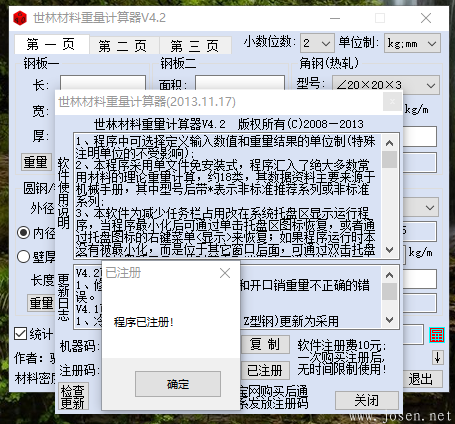Open the 单位制 kg;mm dropdown
Image resolution: width=455 pixels, height=424 pixels.
click(412, 43)
